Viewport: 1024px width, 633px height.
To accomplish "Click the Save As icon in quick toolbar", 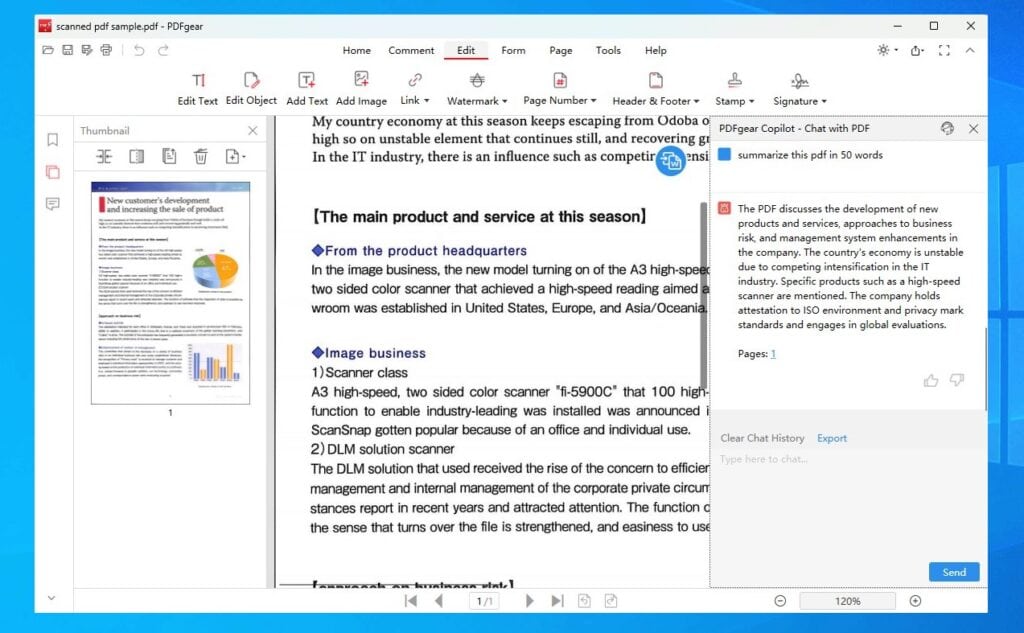I will point(87,50).
